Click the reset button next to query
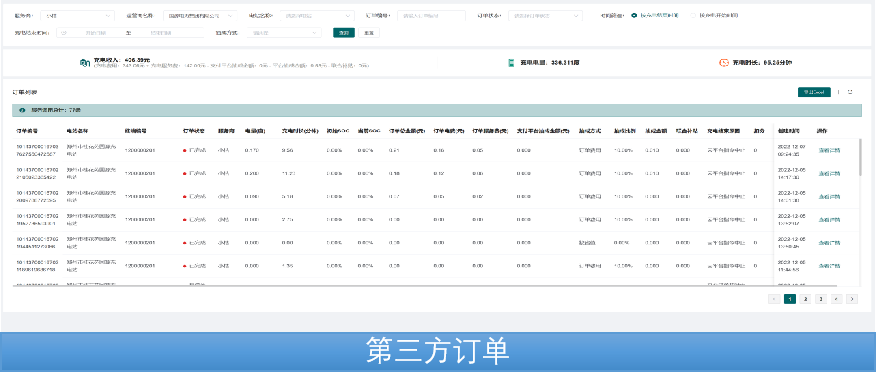The image size is (876, 372). 369,32
